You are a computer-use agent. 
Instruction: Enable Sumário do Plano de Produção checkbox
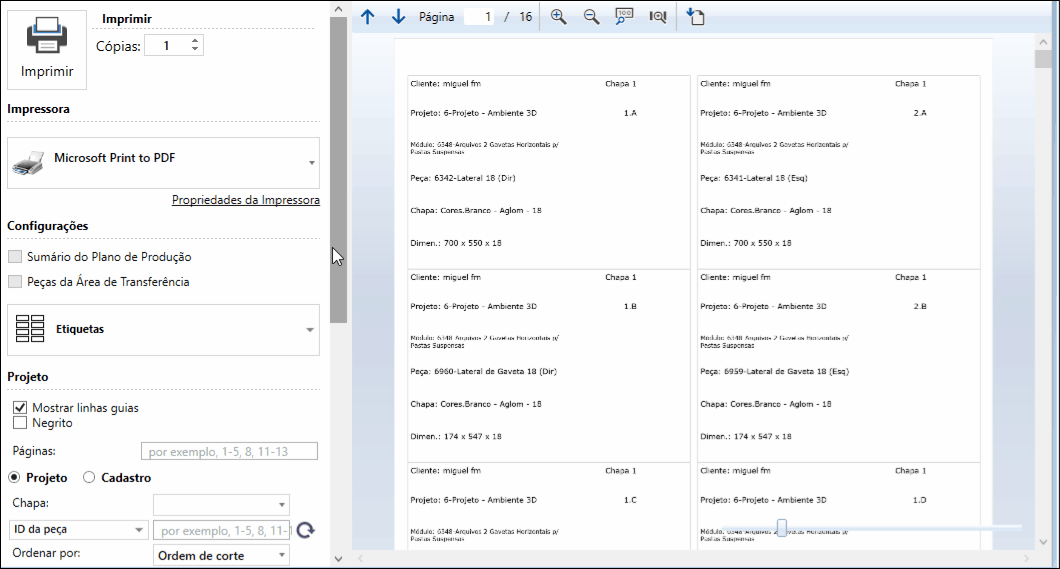pyautogui.click(x=15, y=257)
